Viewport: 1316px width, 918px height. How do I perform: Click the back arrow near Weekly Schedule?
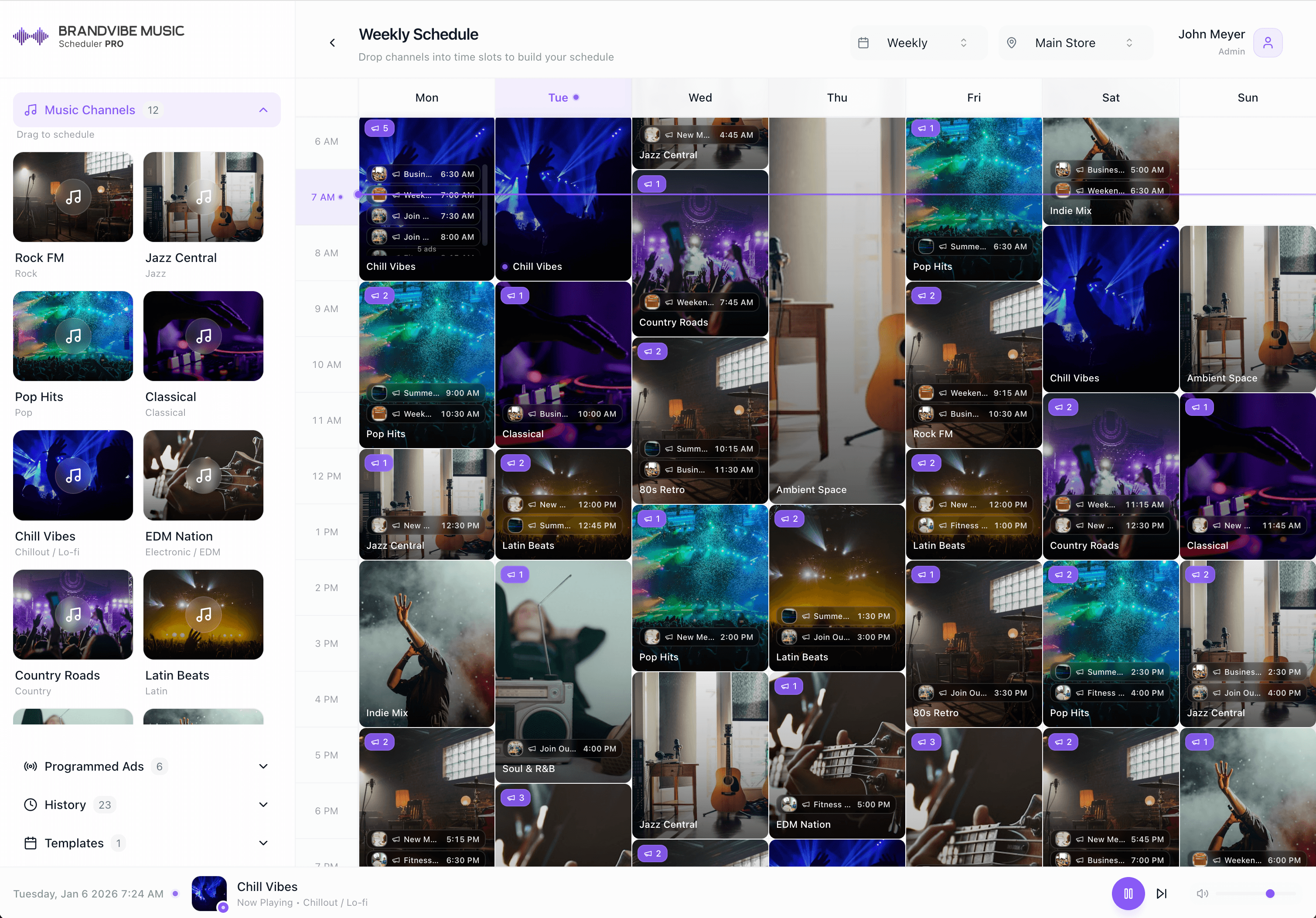pyautogui.click(x=332, y=42)
